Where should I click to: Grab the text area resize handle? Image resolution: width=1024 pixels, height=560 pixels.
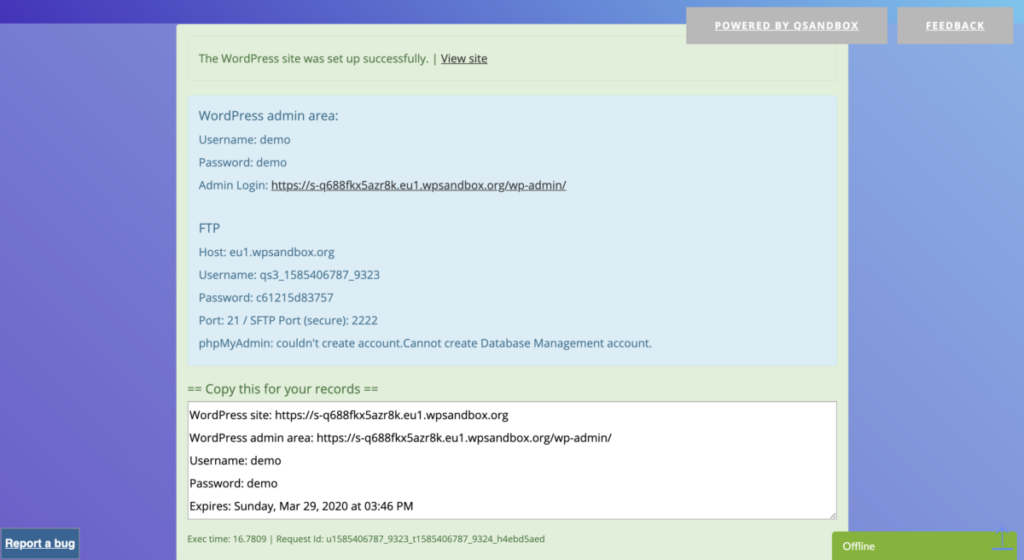(x=832, y=515)
